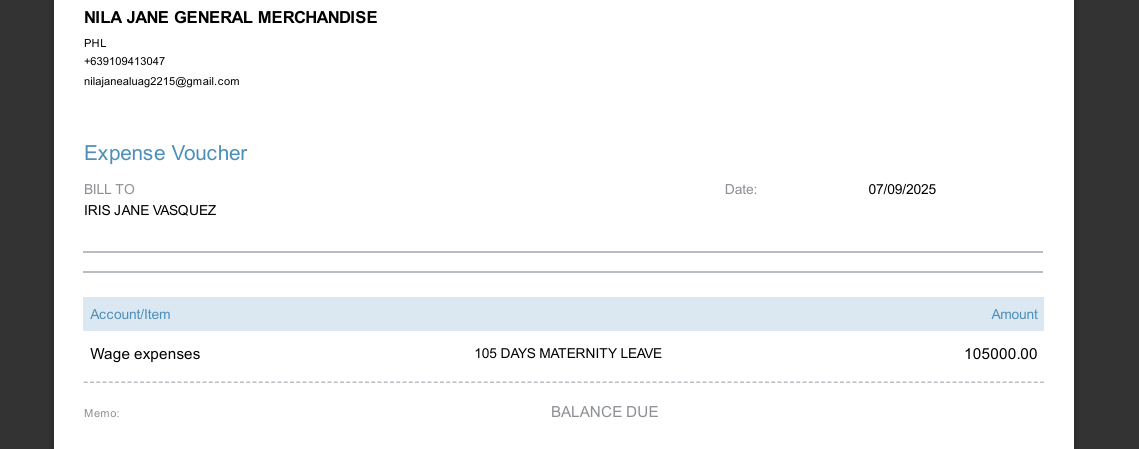Click the 105 DAYS MATERNITY LEAVE description
Image resolution: width=1139 pixels, height=449 pixels.
568,353
